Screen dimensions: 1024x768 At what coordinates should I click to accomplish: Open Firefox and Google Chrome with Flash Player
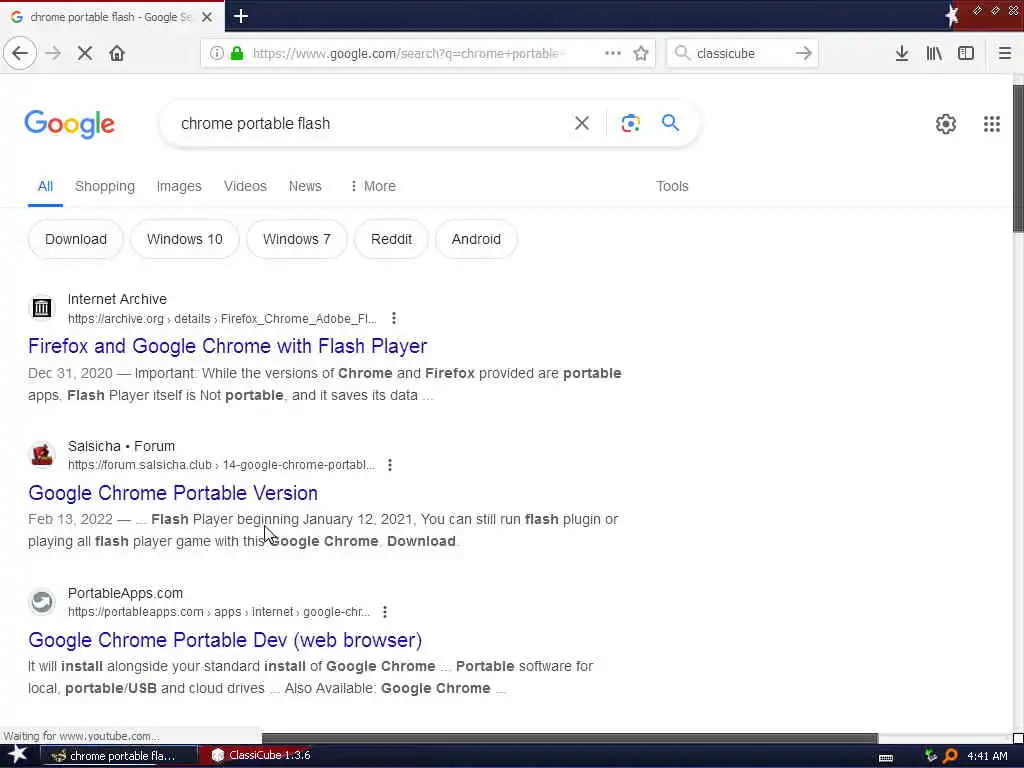[x=227, y=345]
